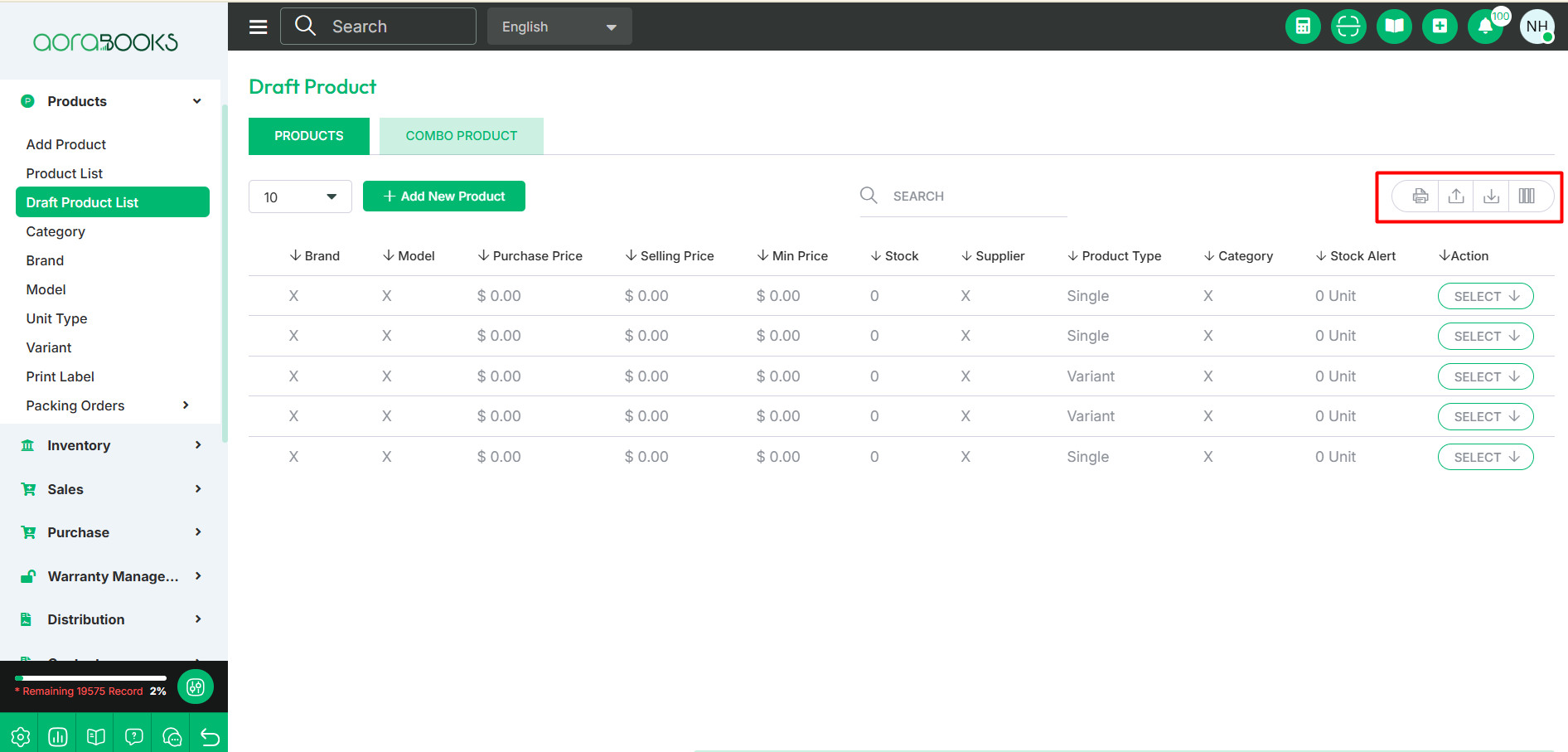Screen dimensions: 1568x752
Task: Open column visibility icon in table toolbar
Action: click(x=1527, y=196)
